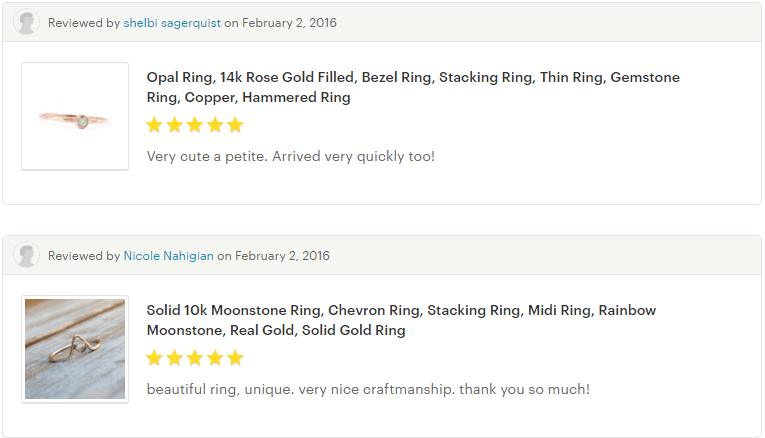Click the "Very cute a petite" review text
The height and width of the screenshot is (438, 765).
pyautogui.click(x=290, y=156)
